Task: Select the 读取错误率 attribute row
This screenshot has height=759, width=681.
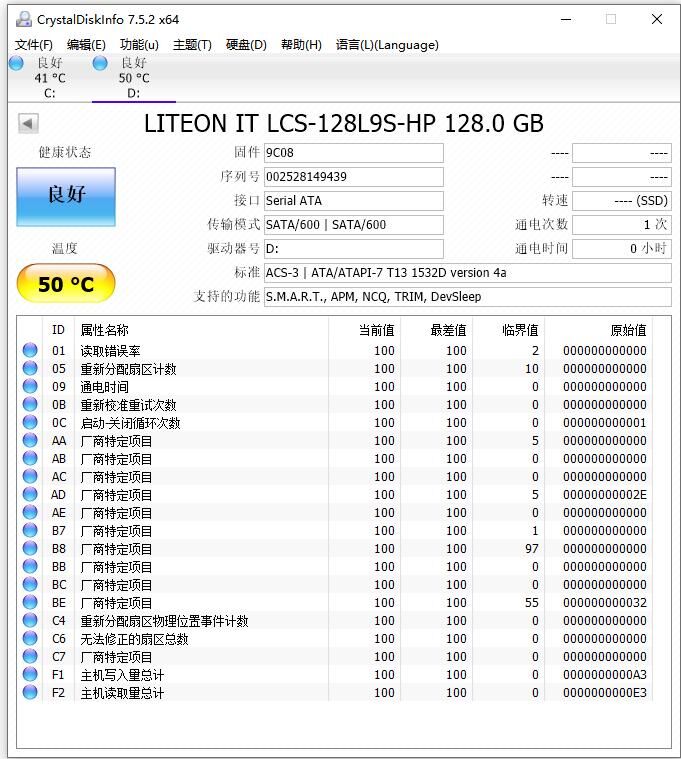Action: pyautogui.click(x=334, y=350)
